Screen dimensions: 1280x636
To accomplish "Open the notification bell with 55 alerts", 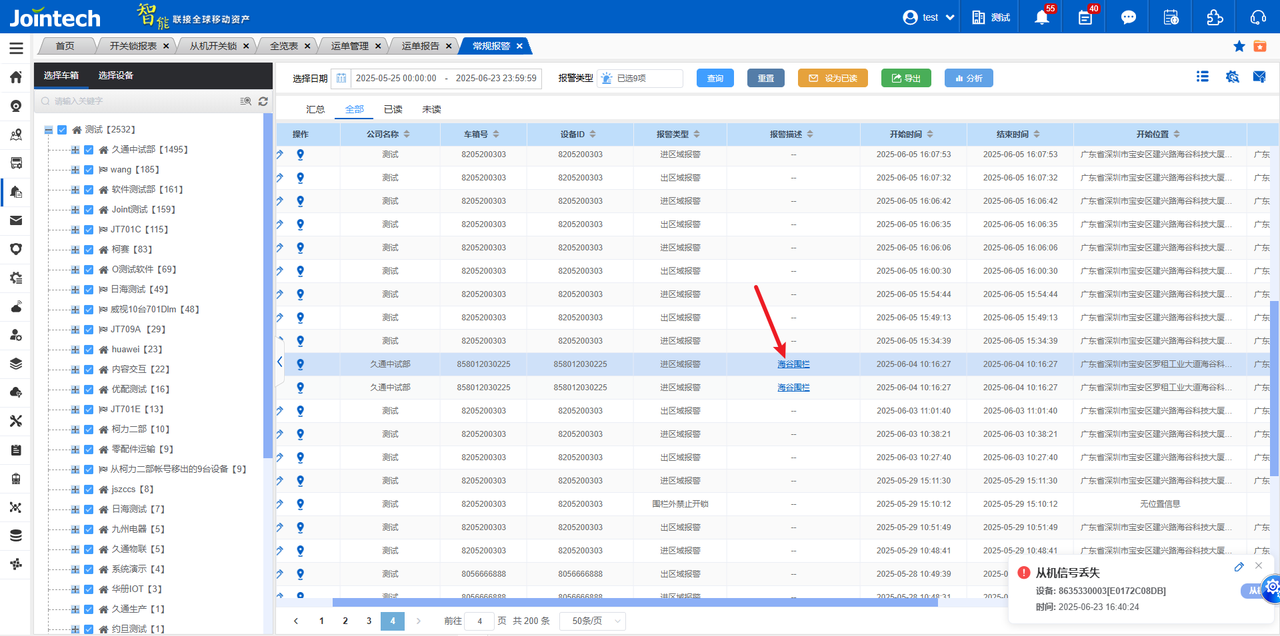I will (1042, 17).
